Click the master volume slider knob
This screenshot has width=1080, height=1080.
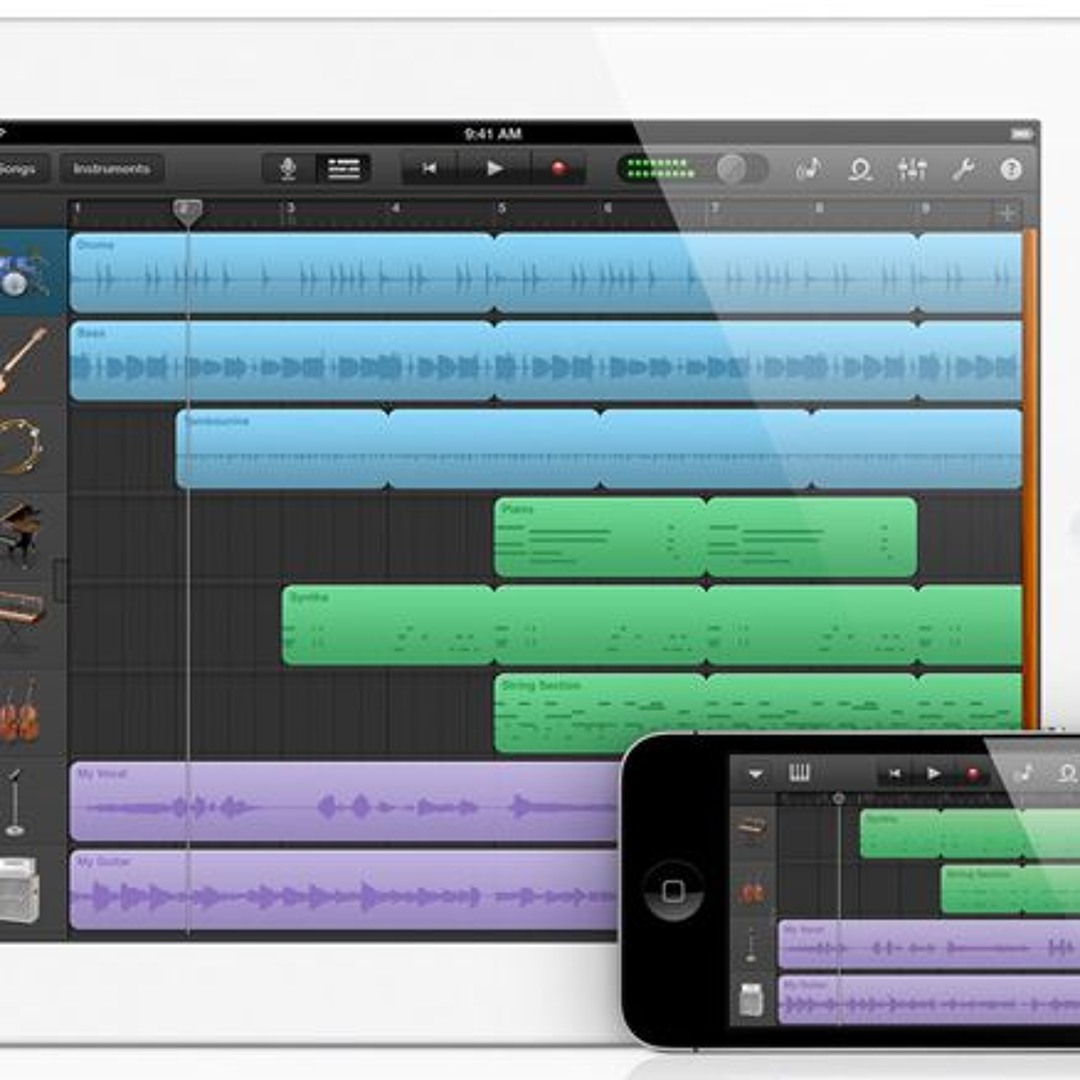tap(732, 169)
